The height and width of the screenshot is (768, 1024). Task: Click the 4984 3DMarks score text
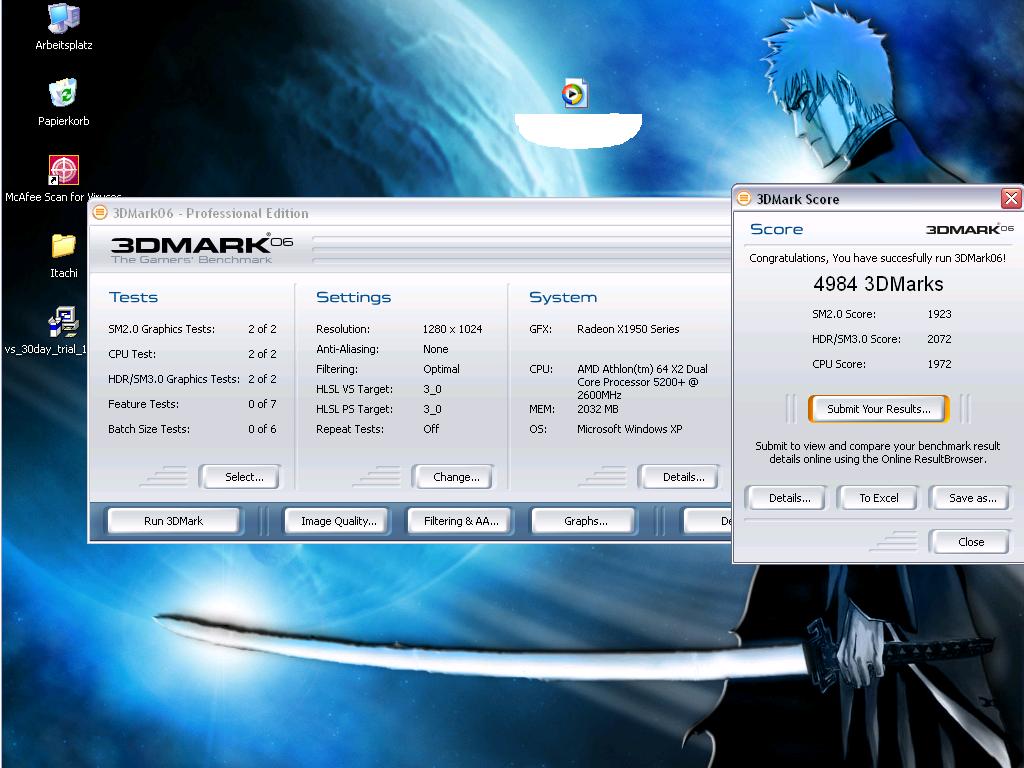point(878,284)
